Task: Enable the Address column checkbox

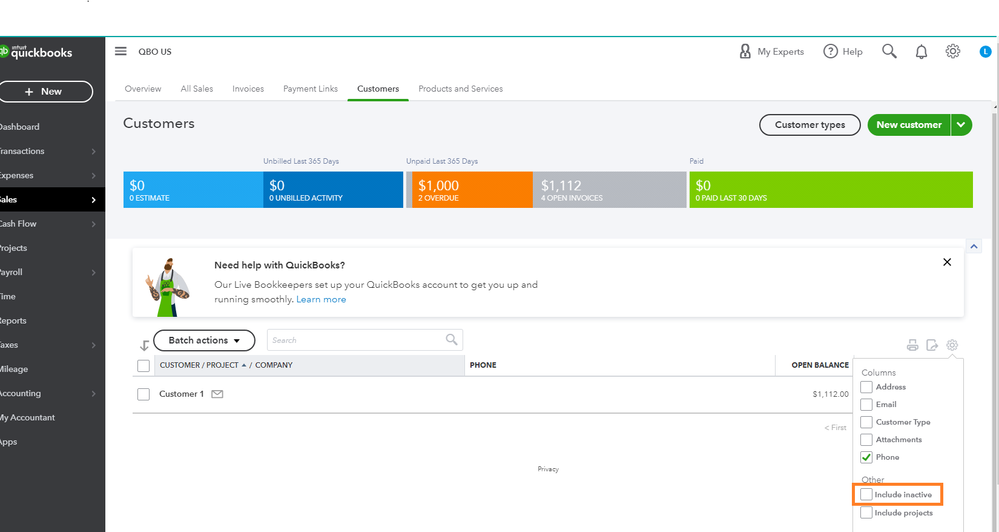Action: coord(866,387)
